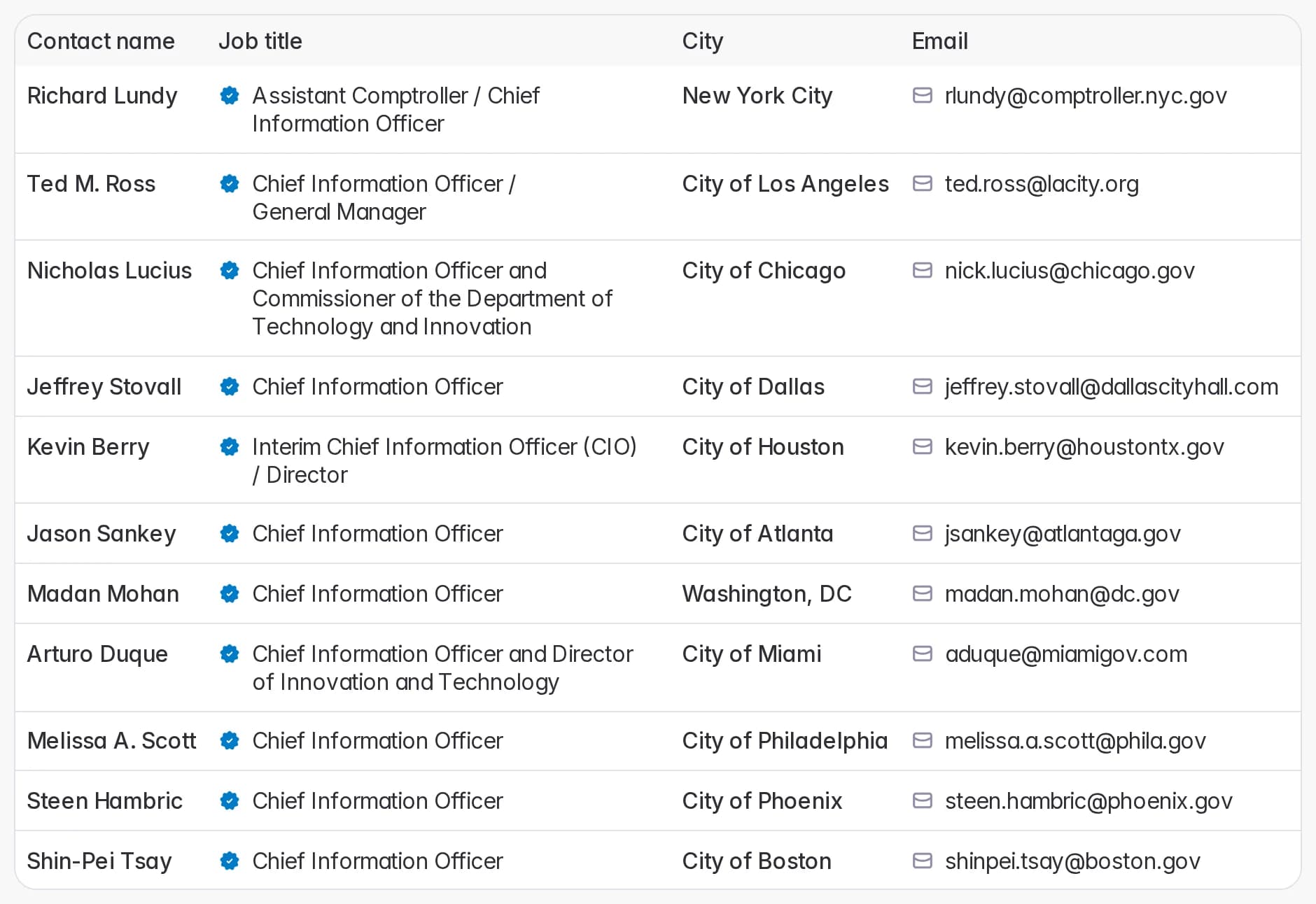Click the envelope icon before kevin.berry@houstontx.gov
Screen dimensions: 1316x904
click(x=923, y=446)
